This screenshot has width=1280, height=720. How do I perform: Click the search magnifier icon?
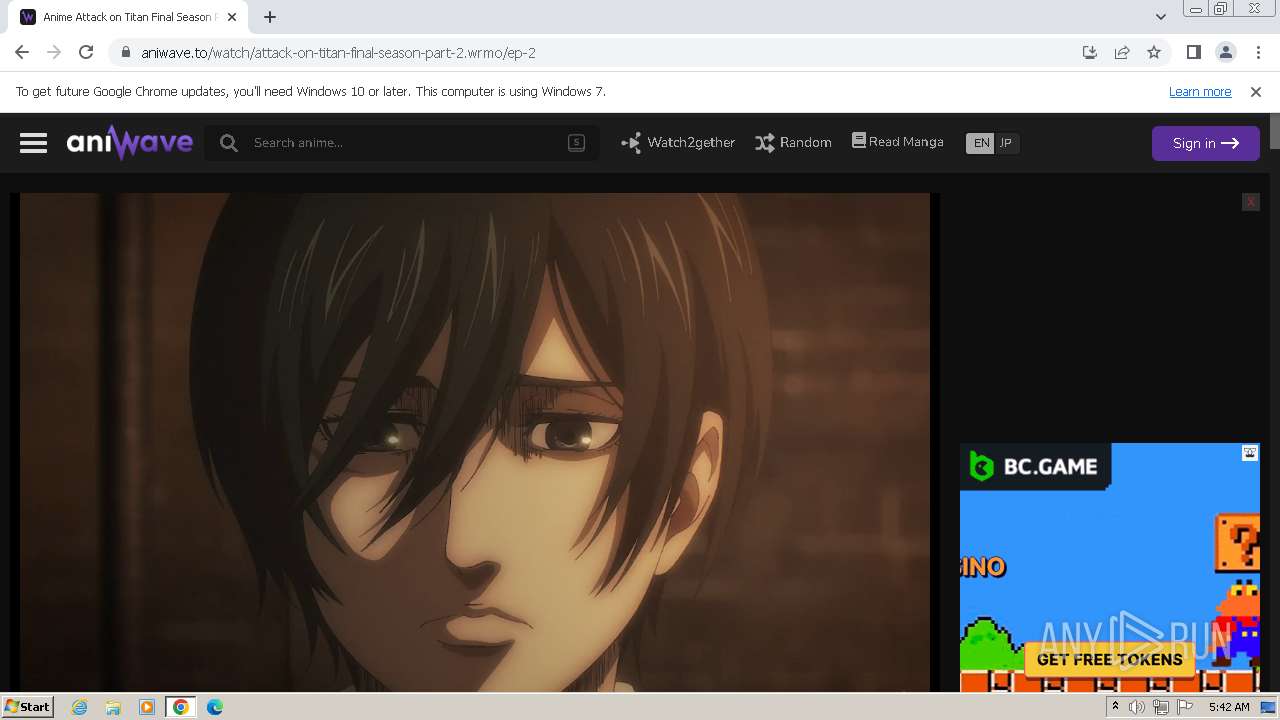click(x=229, y=143)
